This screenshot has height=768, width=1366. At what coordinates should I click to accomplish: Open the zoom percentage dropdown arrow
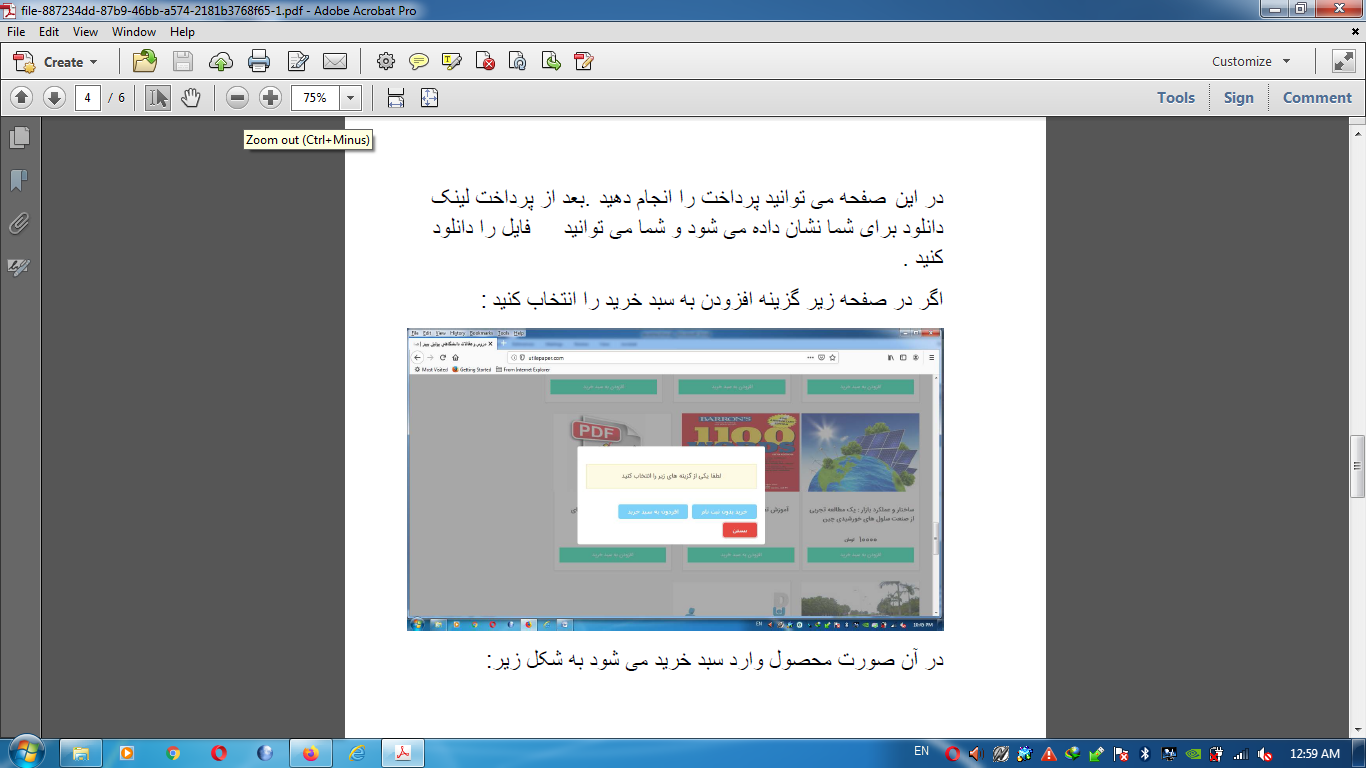350,98
